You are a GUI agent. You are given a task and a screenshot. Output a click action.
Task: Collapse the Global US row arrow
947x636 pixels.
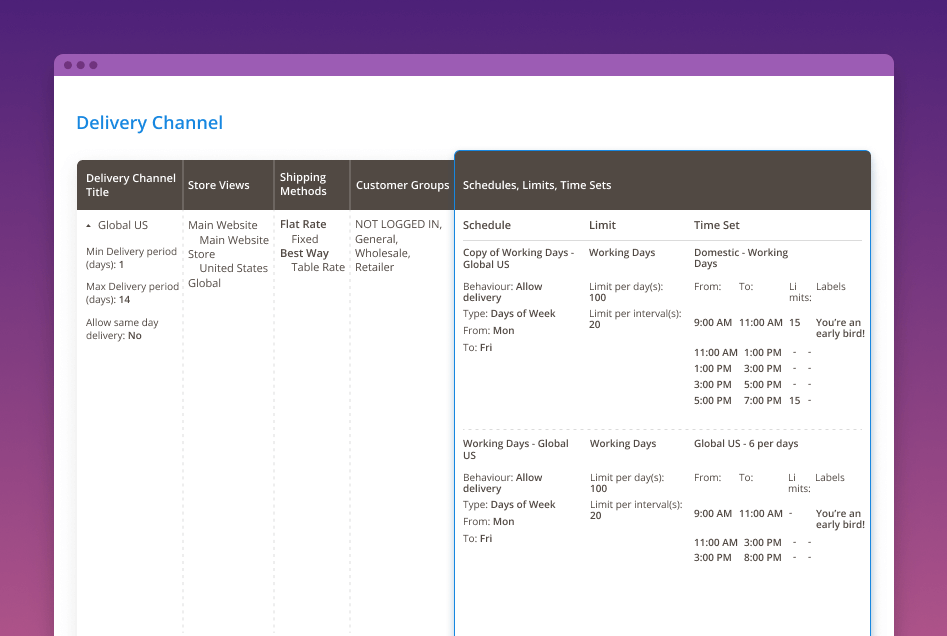(x=89, y=226)
